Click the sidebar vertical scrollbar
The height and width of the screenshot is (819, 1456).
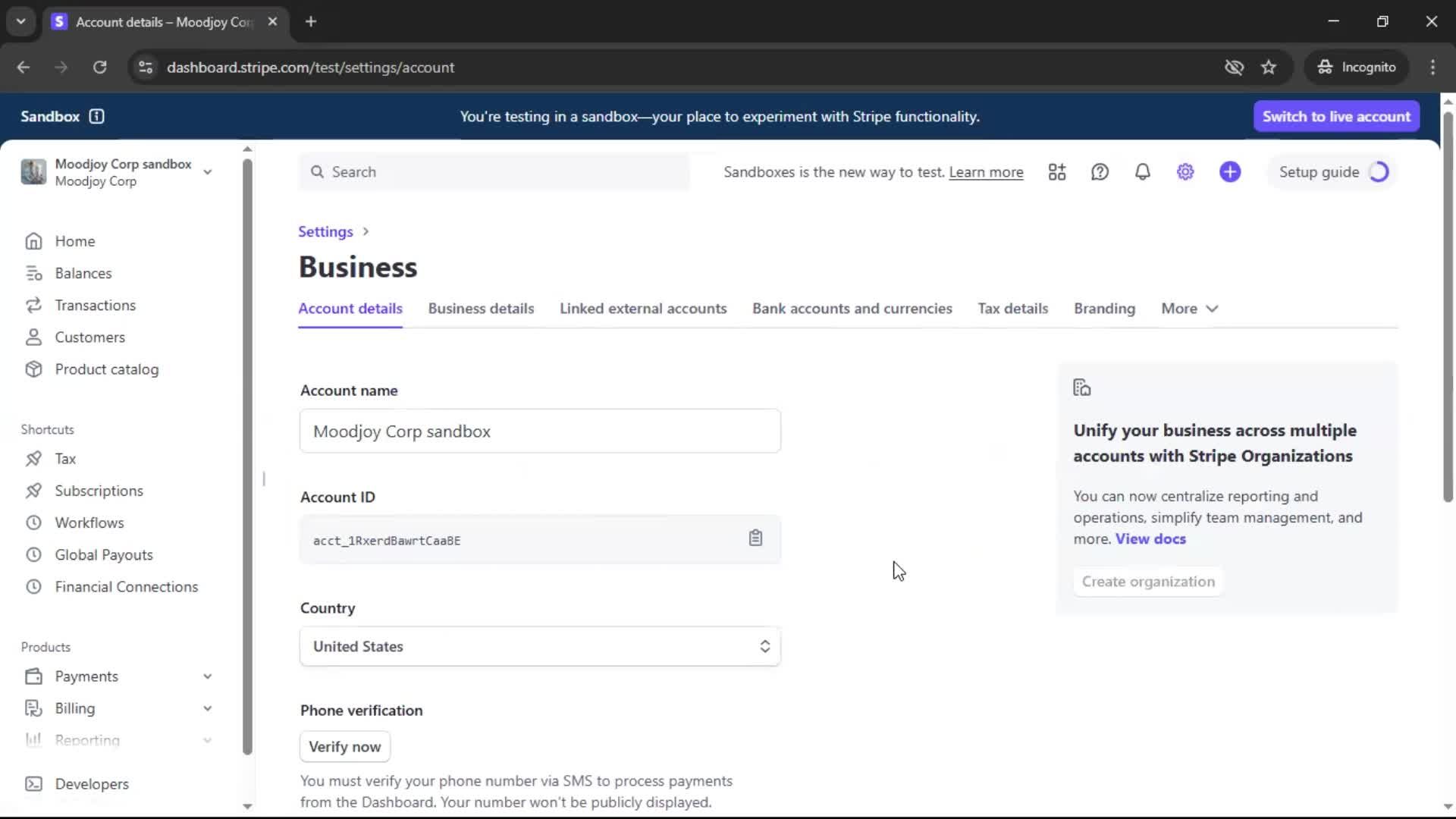pyautogui.click(x=247, y=457)
